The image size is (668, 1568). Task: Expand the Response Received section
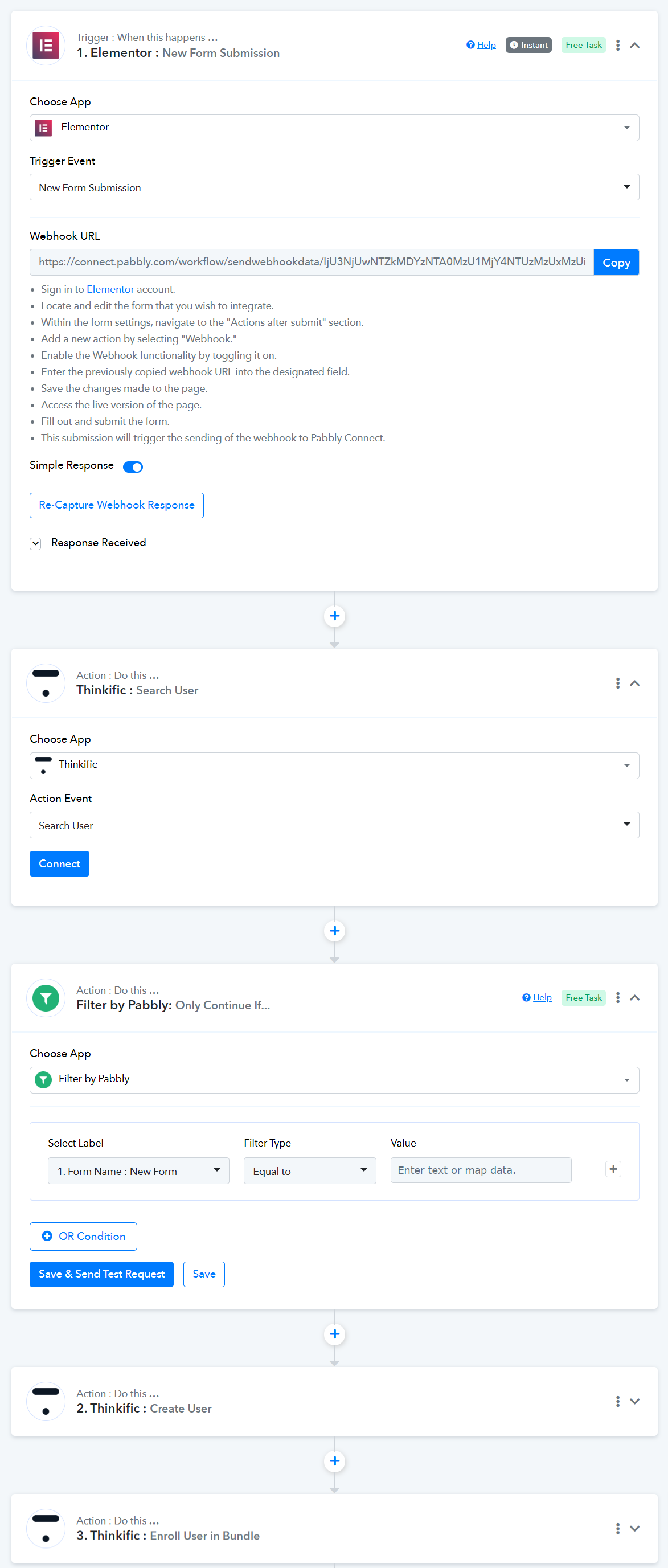point(36,543)
